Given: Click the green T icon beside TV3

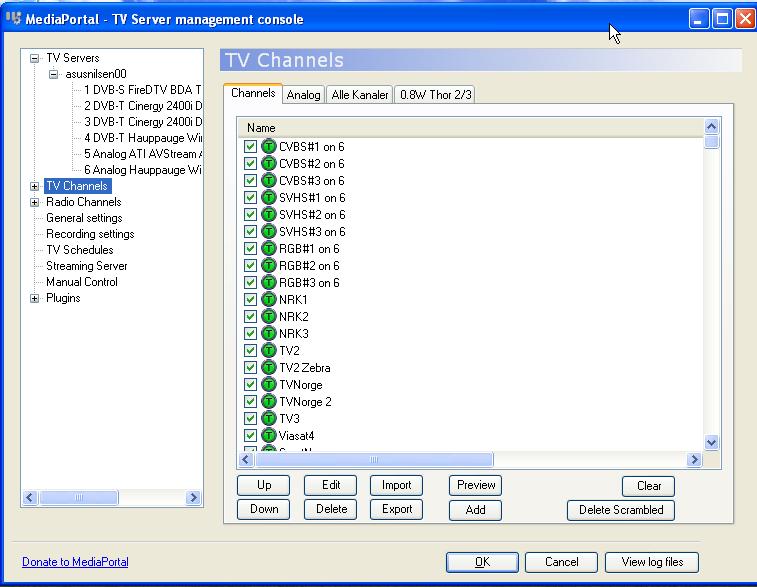Looking at the screenshot, I should point(268,419).
